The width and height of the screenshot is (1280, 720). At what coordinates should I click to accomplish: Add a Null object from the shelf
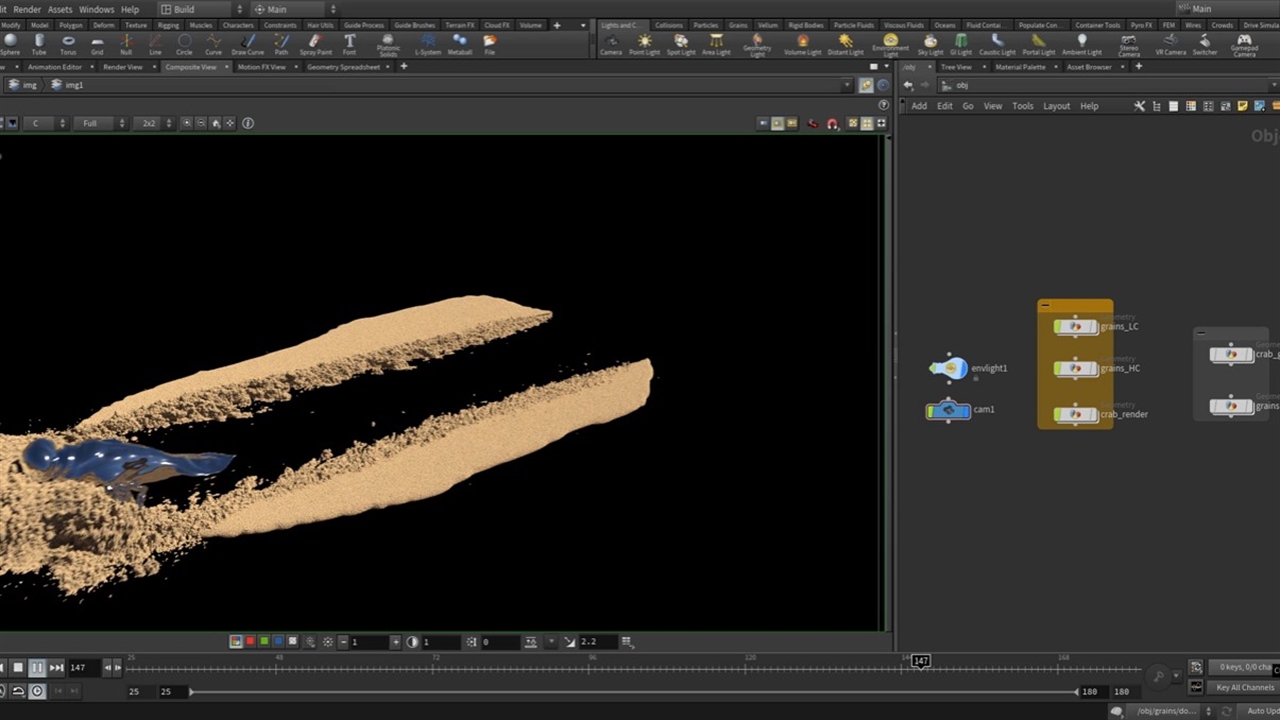pyautogui.click(x=126, y=44)
